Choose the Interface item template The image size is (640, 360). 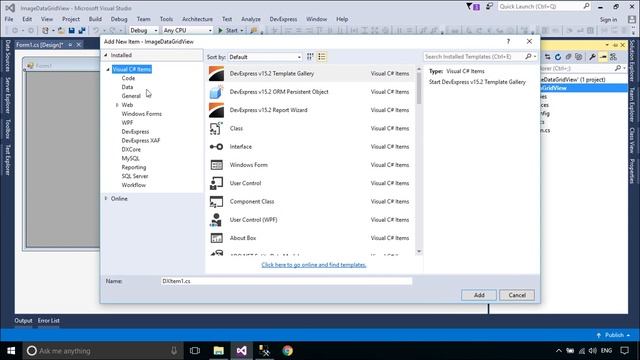tap(311, 147)
